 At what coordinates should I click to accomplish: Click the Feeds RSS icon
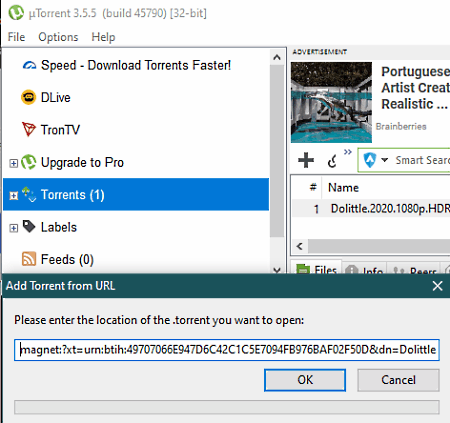[29, 259]
